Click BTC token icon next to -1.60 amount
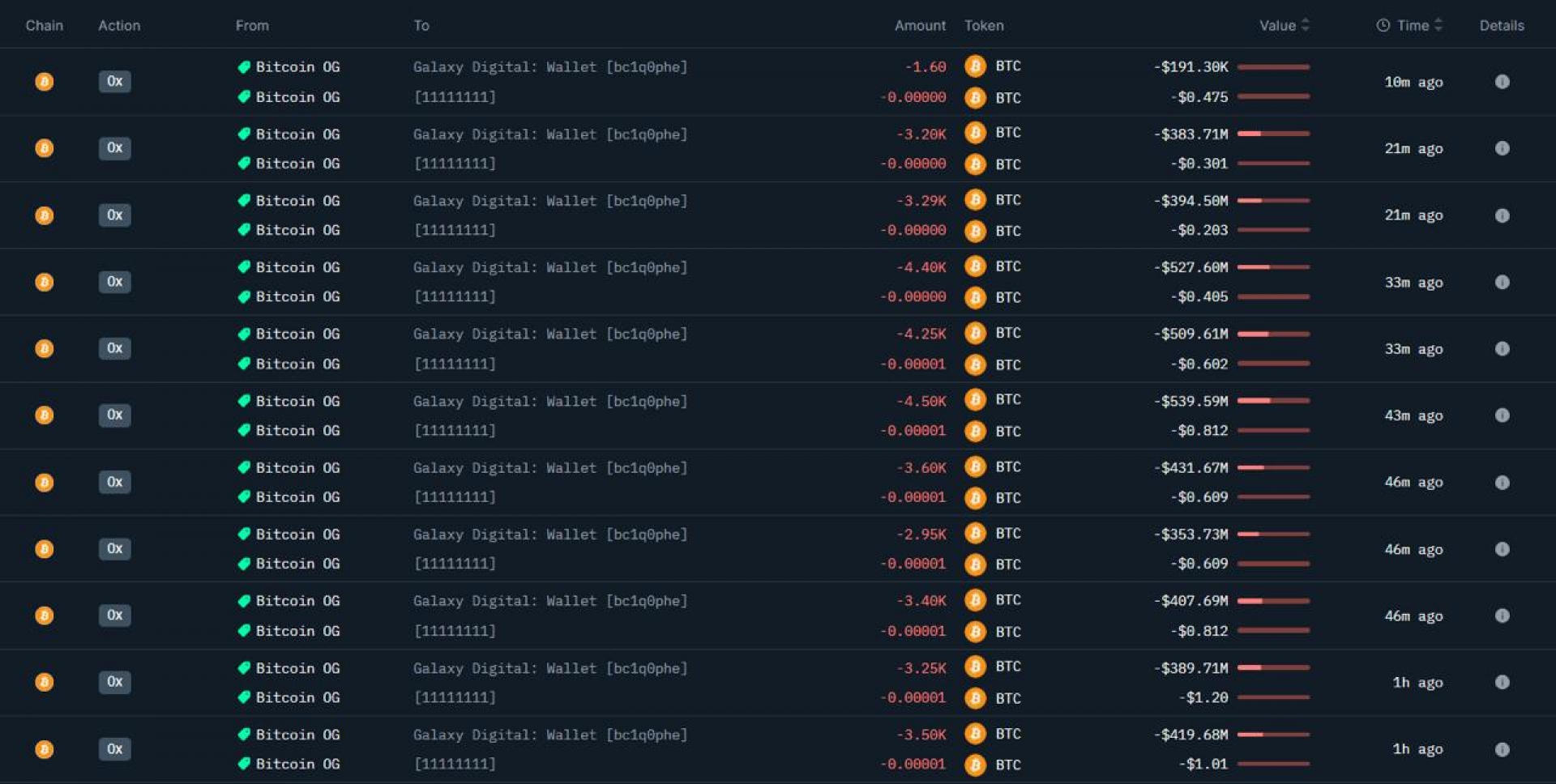This screenshot has width=1556, height=784. coord(975,66)
